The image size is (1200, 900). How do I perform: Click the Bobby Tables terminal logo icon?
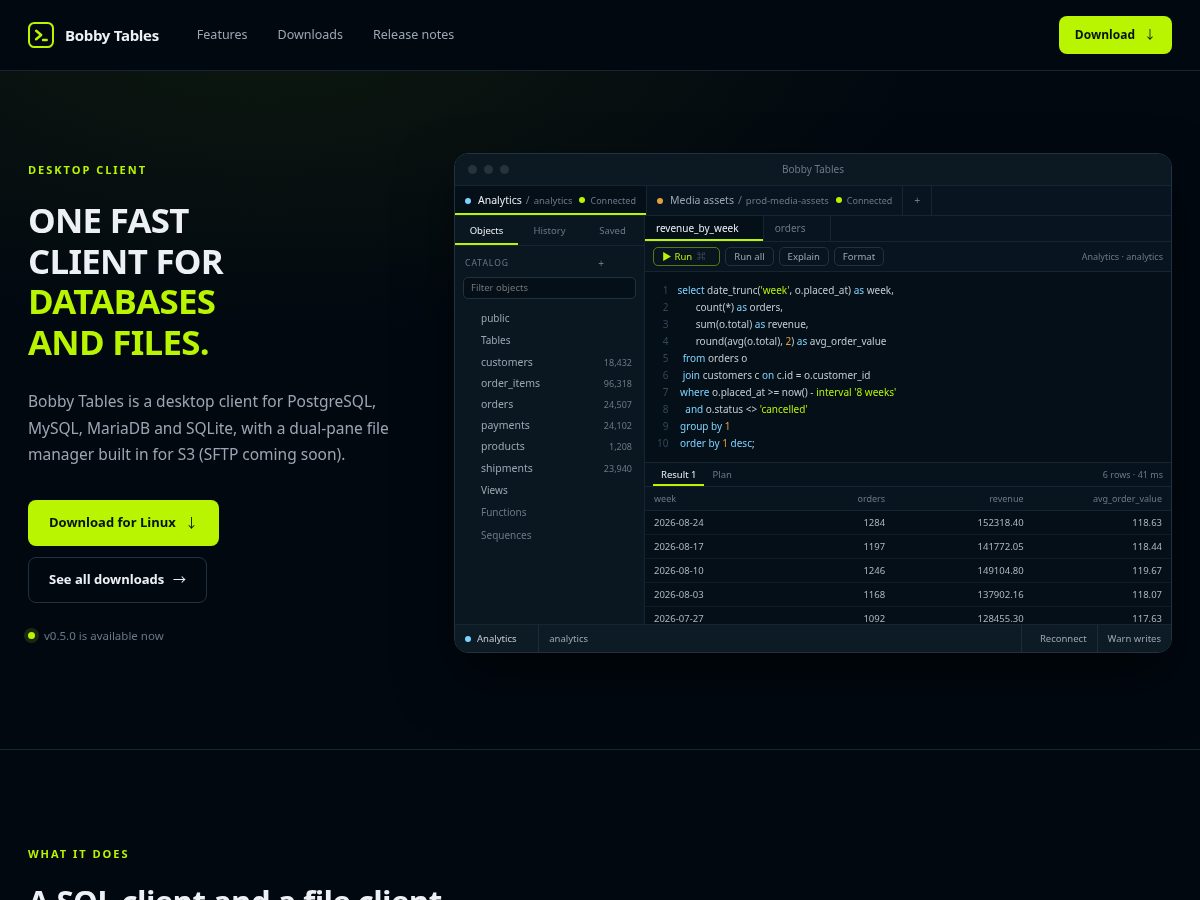click(x=41, y=35)
